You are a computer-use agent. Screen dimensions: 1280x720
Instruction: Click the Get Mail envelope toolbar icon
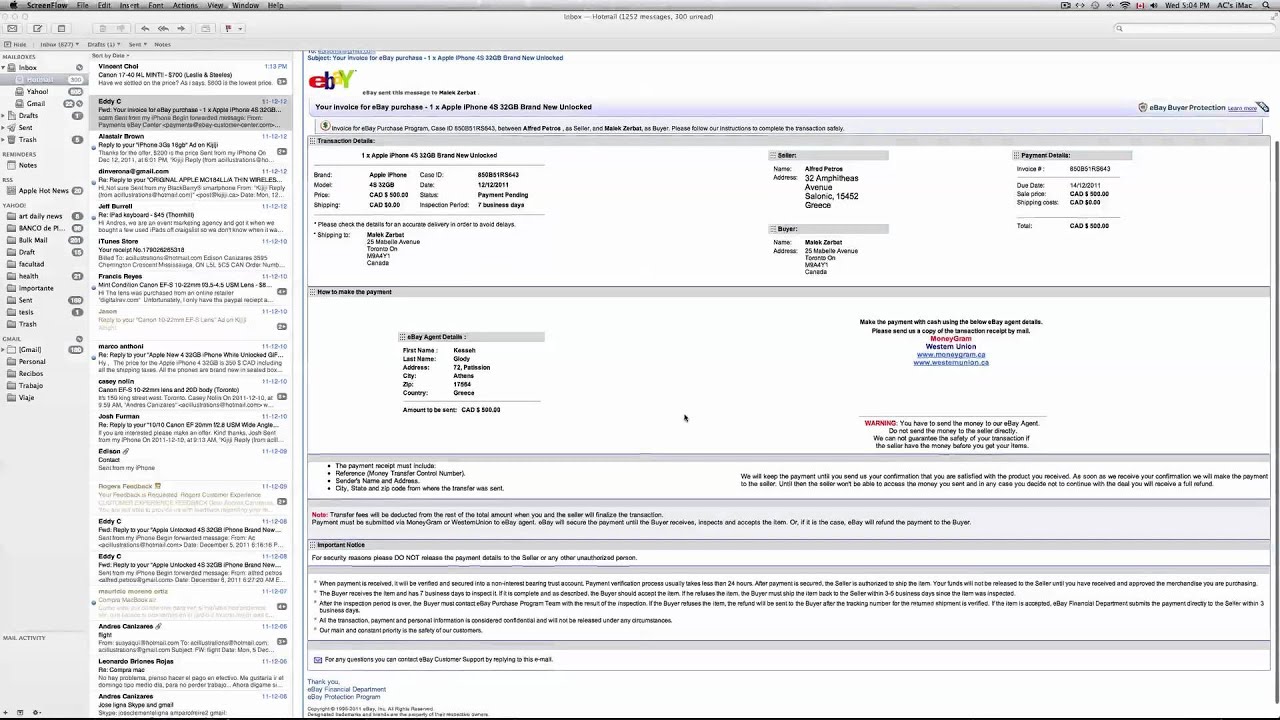(x=12, y=28)
